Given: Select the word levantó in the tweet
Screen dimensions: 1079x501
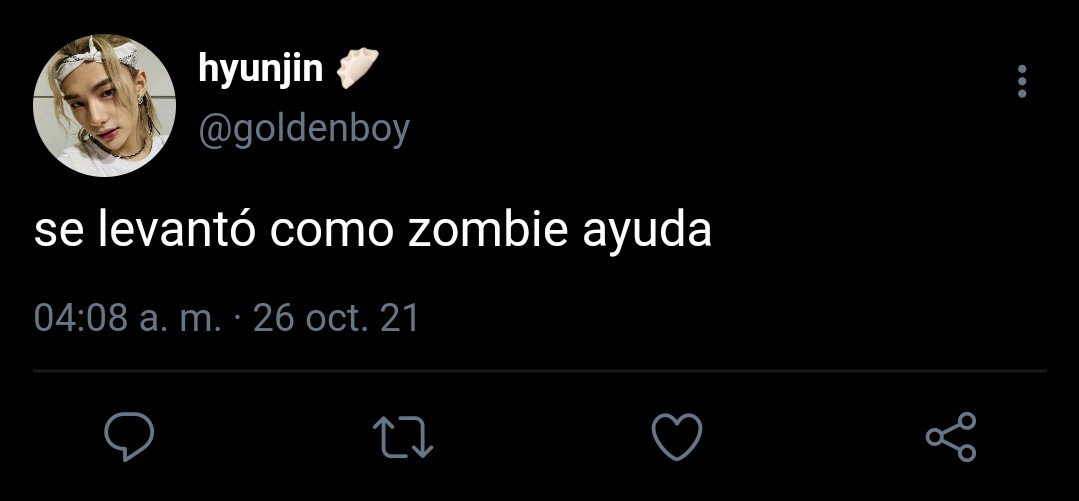Looking at the screenshot, I should (177, 229).
